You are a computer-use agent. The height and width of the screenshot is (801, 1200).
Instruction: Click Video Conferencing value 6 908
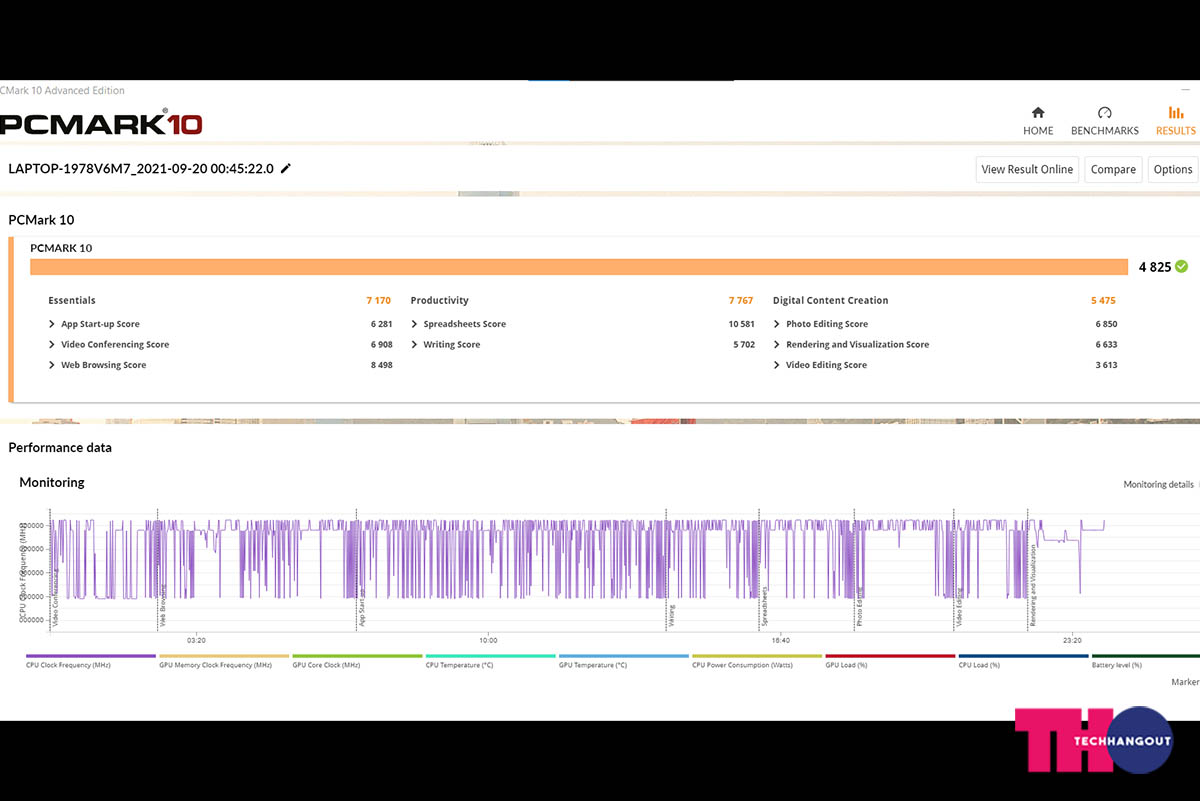pyautogui.click(x=381, y=344)
